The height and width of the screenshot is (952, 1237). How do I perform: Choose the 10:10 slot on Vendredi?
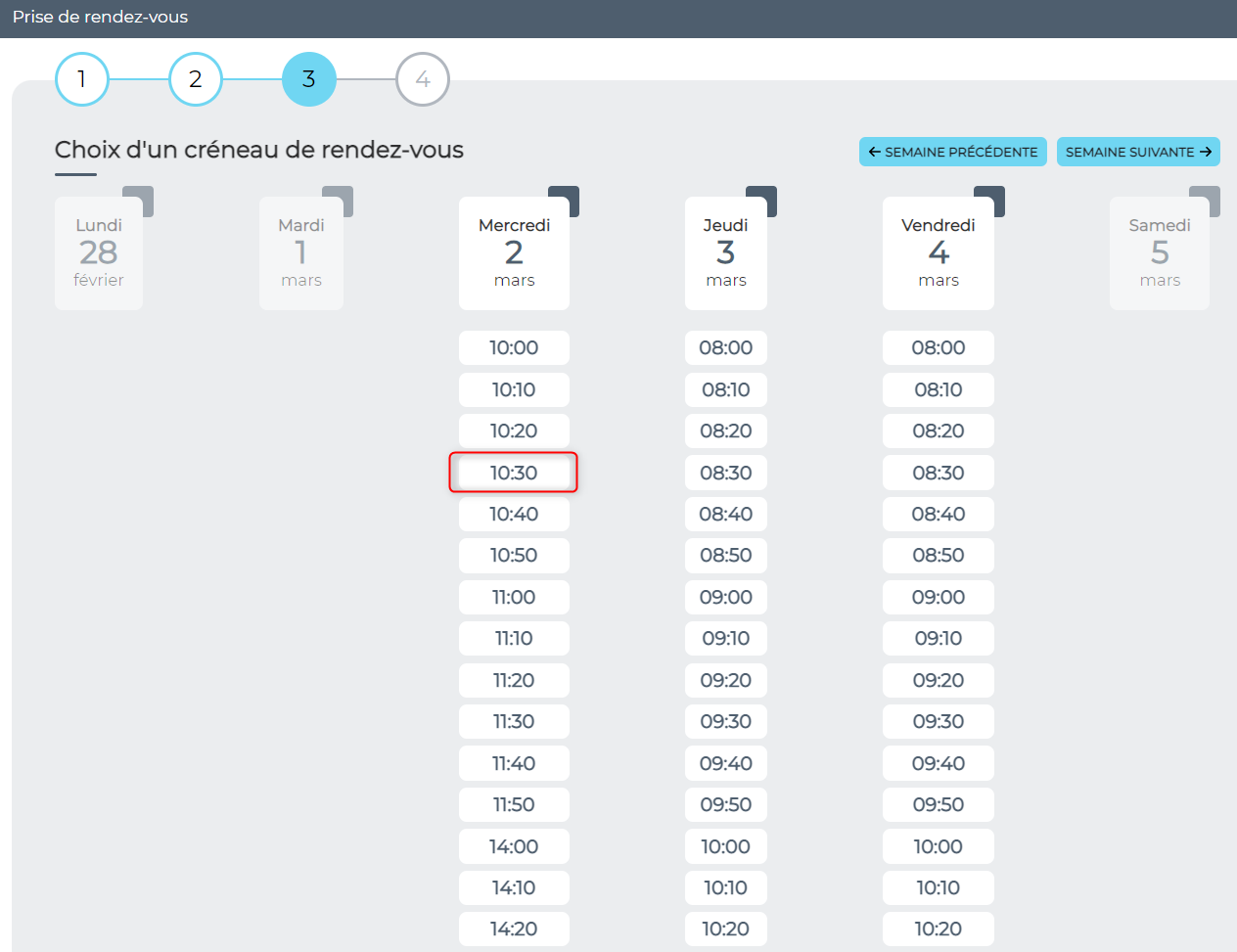point(938,887)
